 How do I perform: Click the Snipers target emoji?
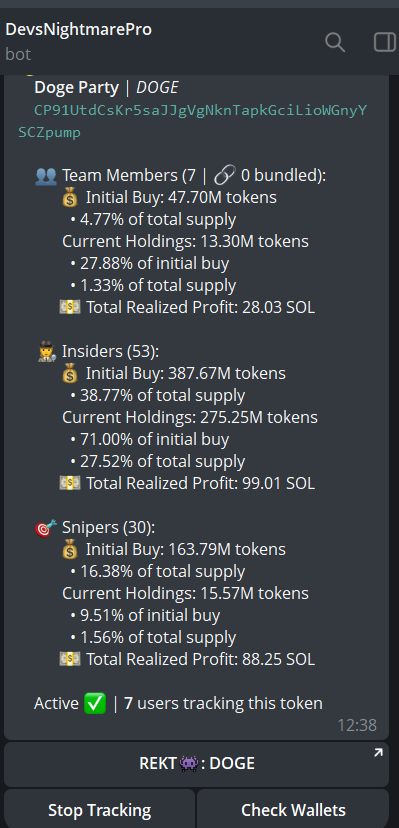click(46, 528)
